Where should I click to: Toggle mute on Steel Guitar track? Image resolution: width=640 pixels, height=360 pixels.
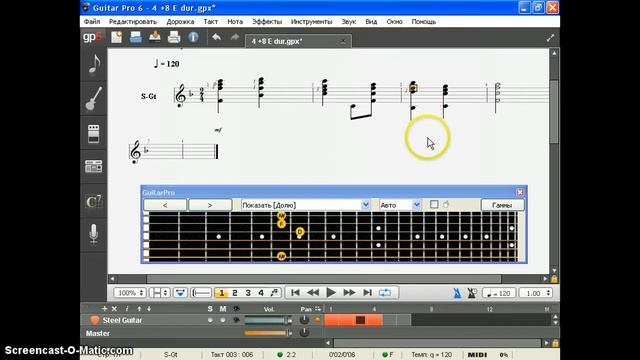pos(223,320)
